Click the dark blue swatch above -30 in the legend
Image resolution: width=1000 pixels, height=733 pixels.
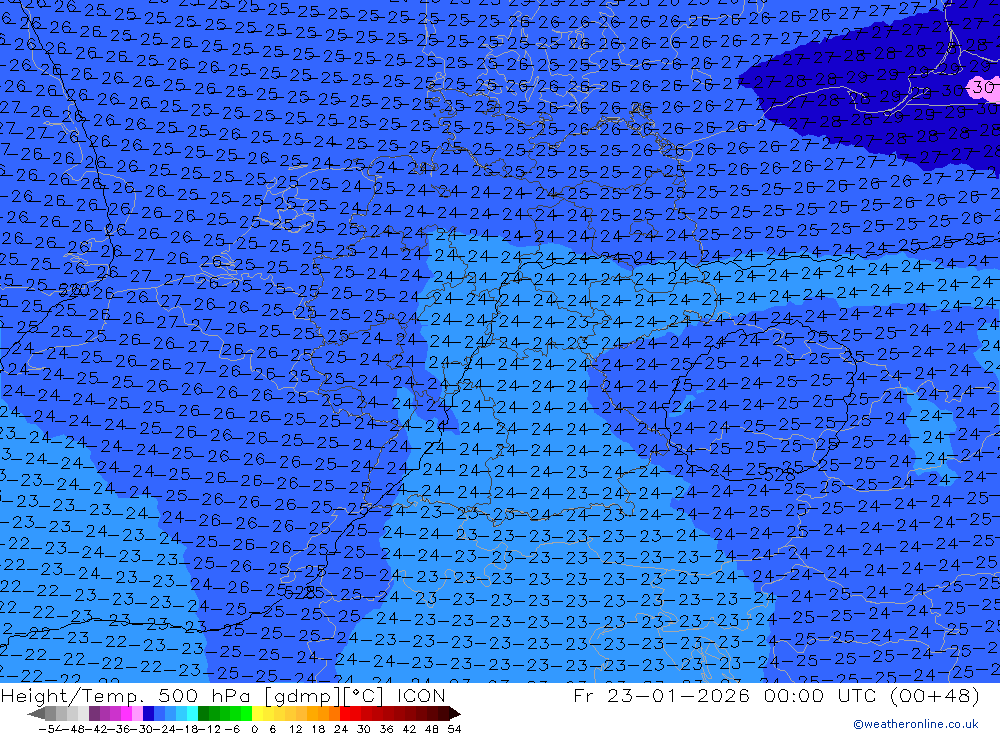(149, 713)
